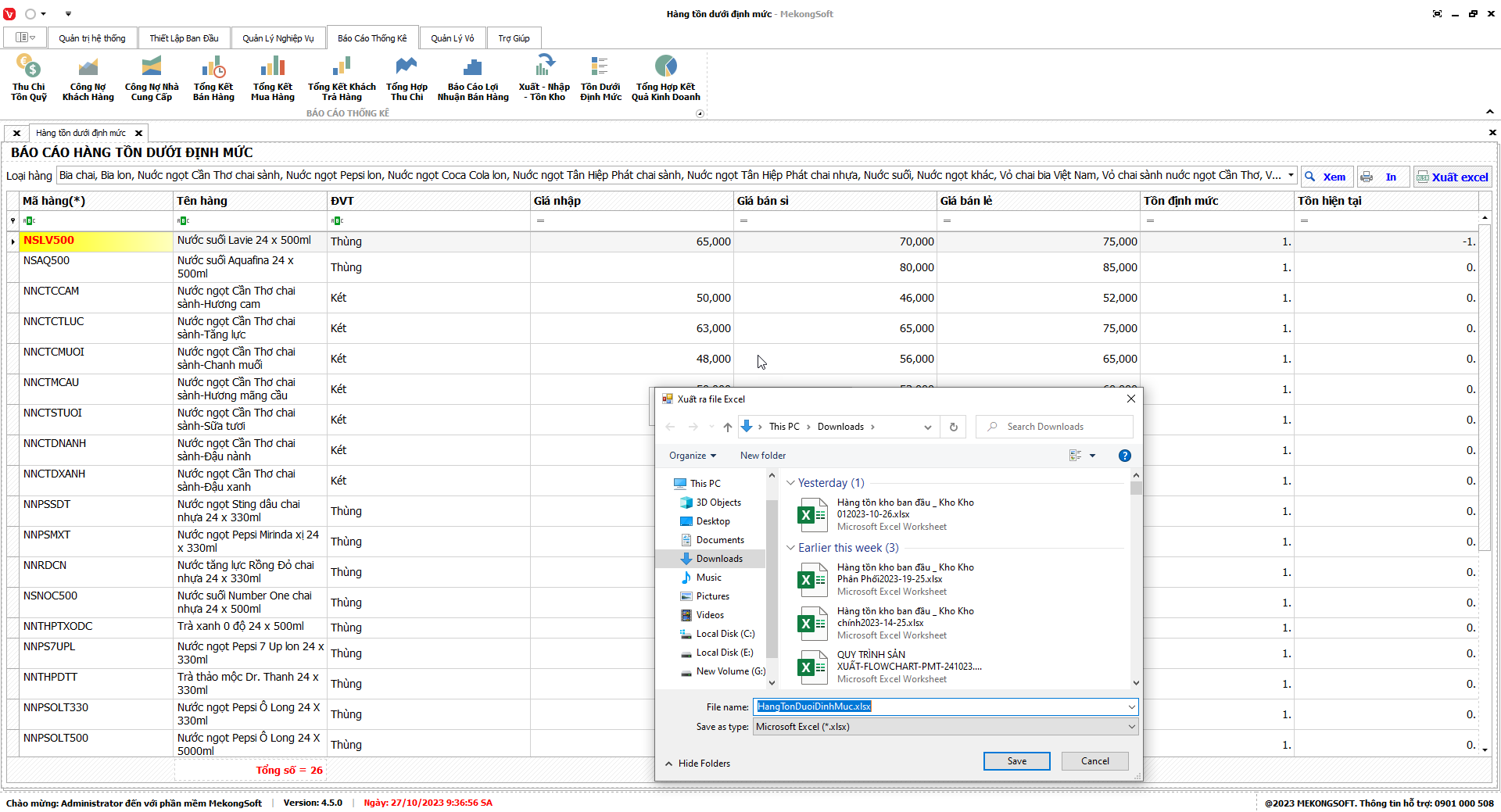
Task: Expand the Loại hàng dropdown list
Action: point(1291,176)
